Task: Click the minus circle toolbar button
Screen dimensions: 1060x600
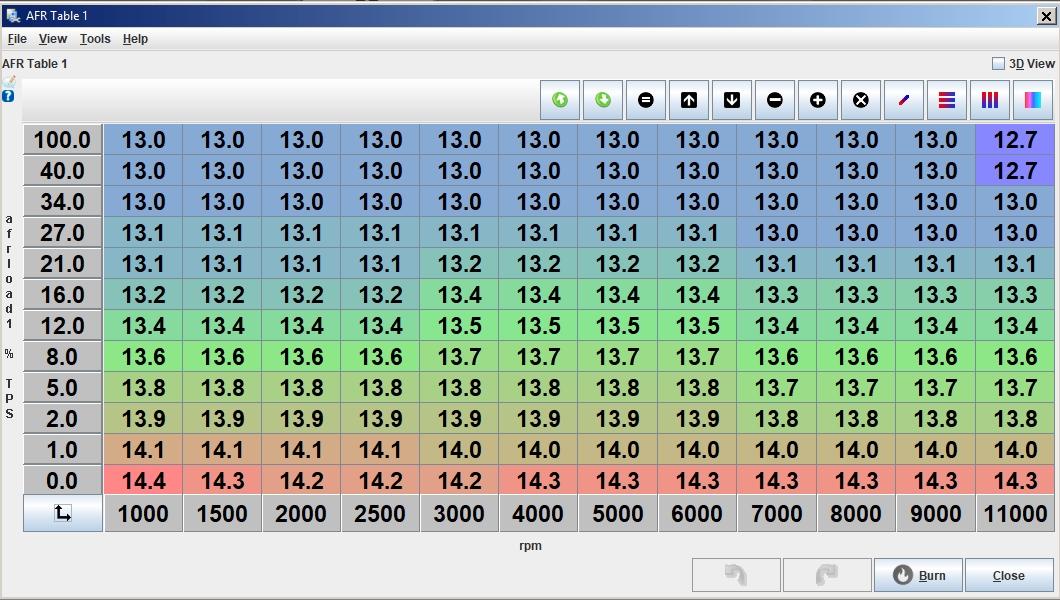Action: click(x=775, y=100)
